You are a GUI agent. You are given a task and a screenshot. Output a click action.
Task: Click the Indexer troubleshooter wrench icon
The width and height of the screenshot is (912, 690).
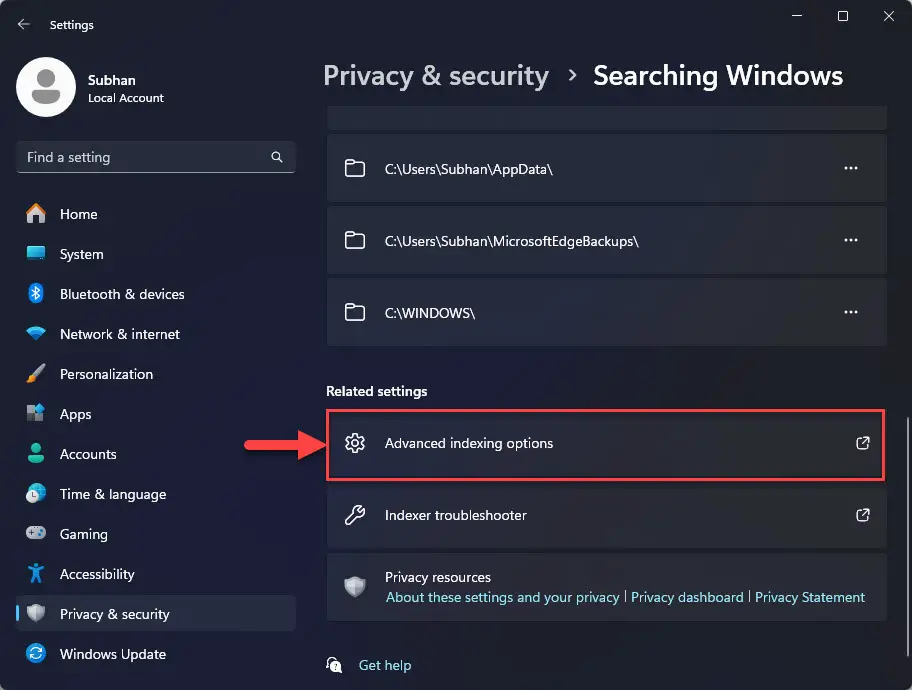pos(355,515)
